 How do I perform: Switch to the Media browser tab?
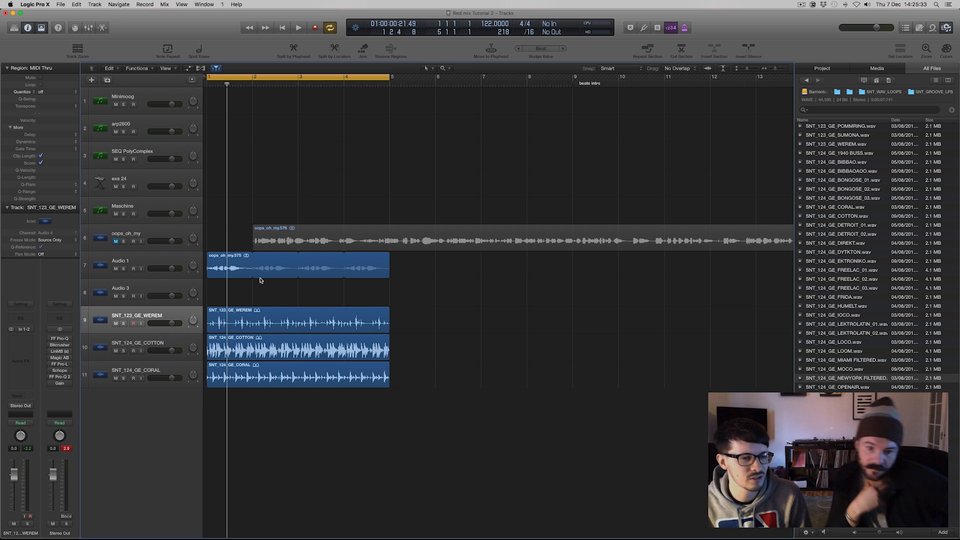(x=877, y=69)
